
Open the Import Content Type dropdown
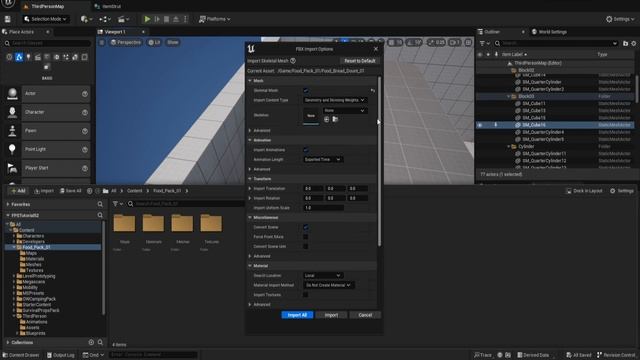335,100
